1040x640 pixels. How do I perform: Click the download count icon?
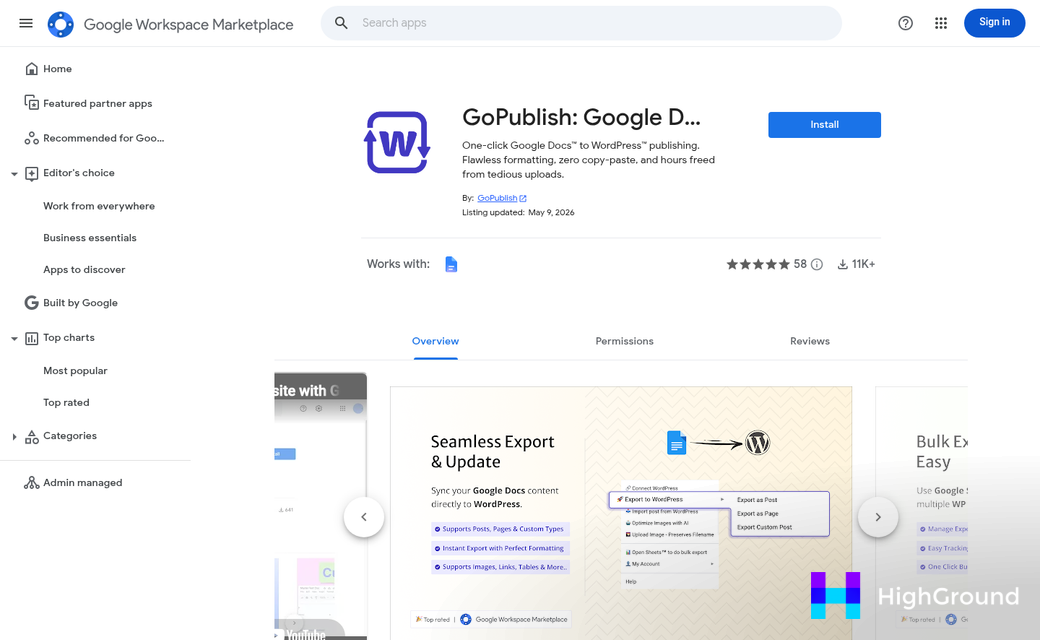[842, 265]
